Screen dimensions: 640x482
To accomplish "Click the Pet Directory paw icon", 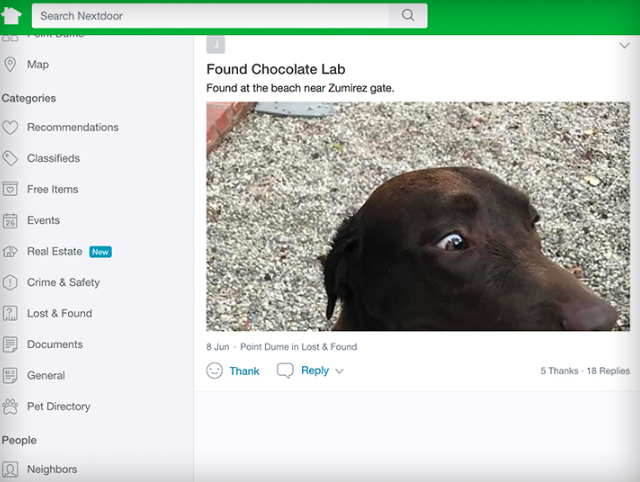I will [10, 407].
